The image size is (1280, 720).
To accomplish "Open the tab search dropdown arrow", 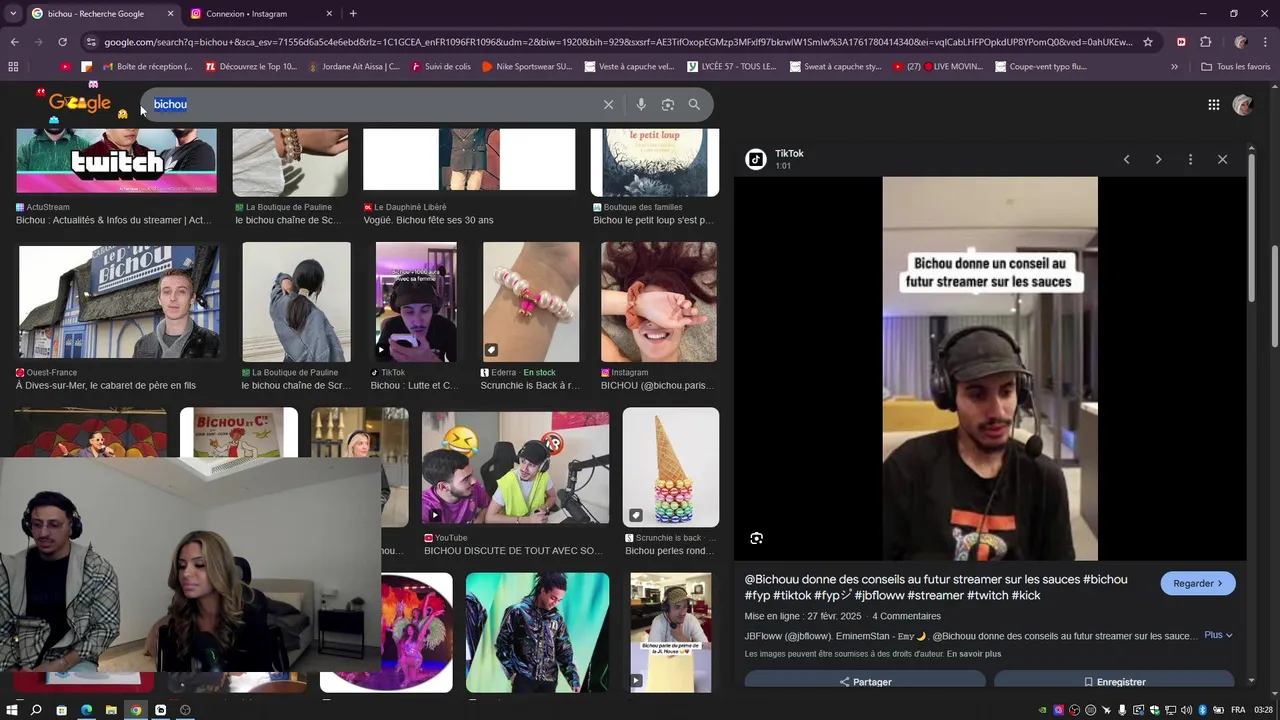I will [11, 13].
